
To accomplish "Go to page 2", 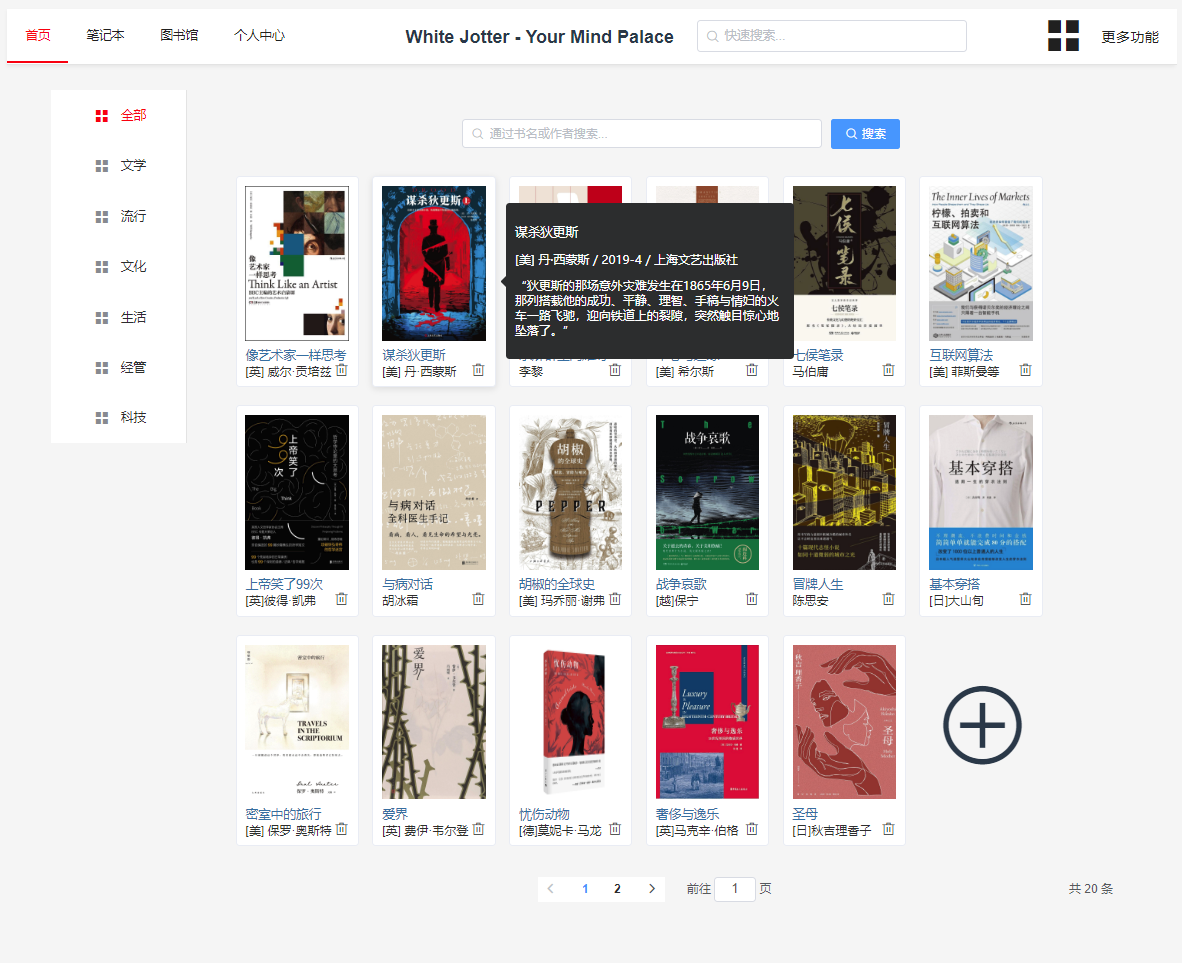I will 617,889.
